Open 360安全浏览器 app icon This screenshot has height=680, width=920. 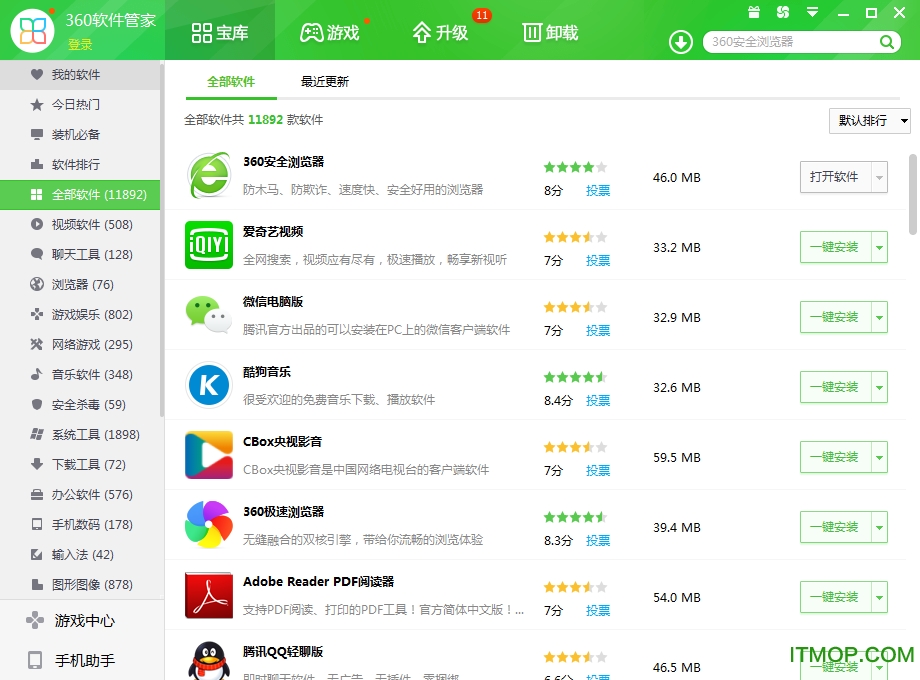click(209, 175)
